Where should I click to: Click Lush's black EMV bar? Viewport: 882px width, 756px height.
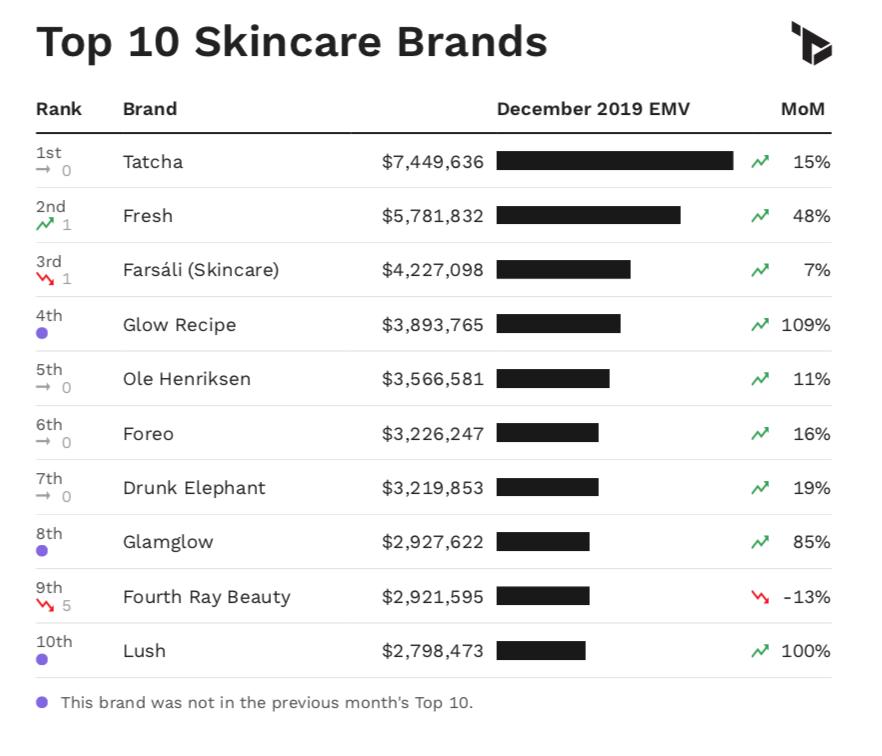pyautogui.click(x=540, y=651)
